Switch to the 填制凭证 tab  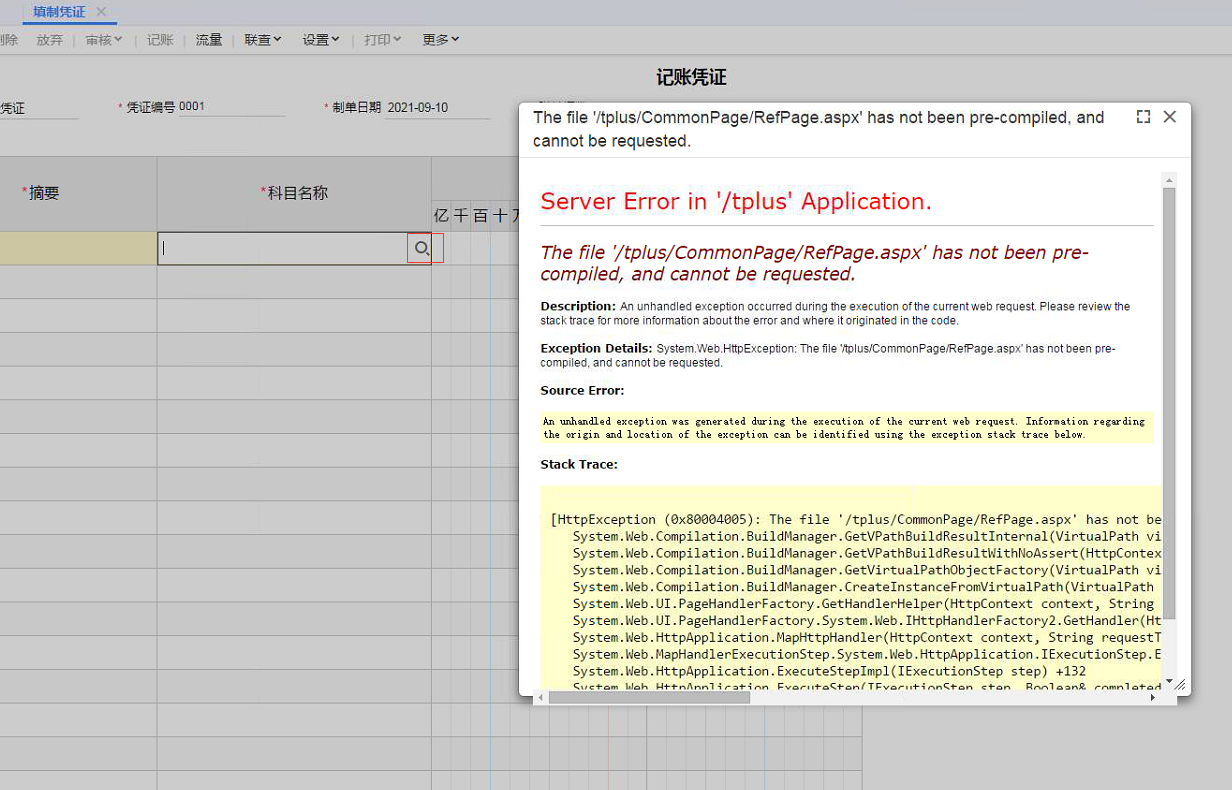tap(59, 12)
